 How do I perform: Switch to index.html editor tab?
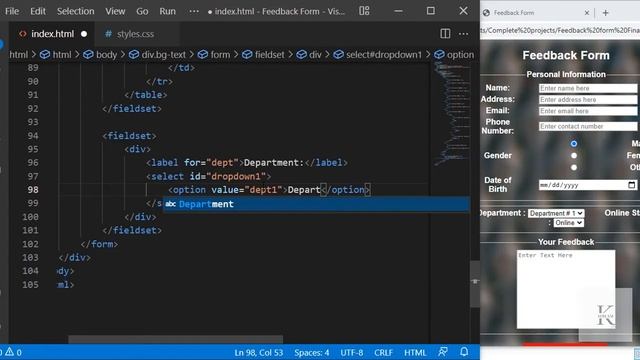[52, 34]
